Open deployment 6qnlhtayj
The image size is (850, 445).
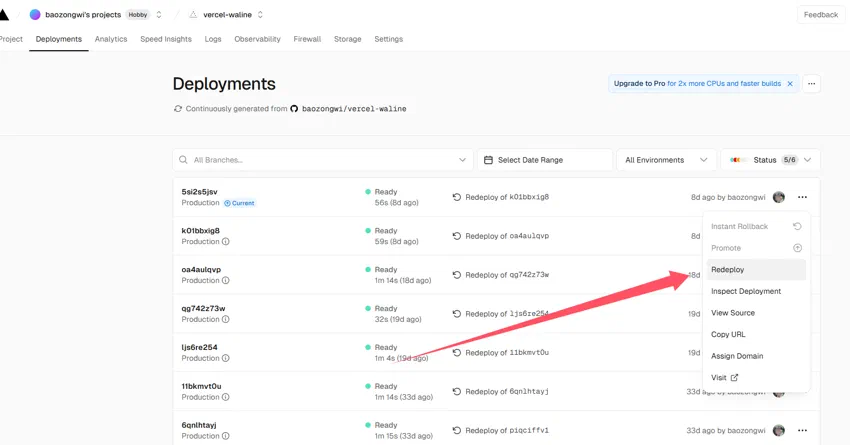[x=199, y=425]
